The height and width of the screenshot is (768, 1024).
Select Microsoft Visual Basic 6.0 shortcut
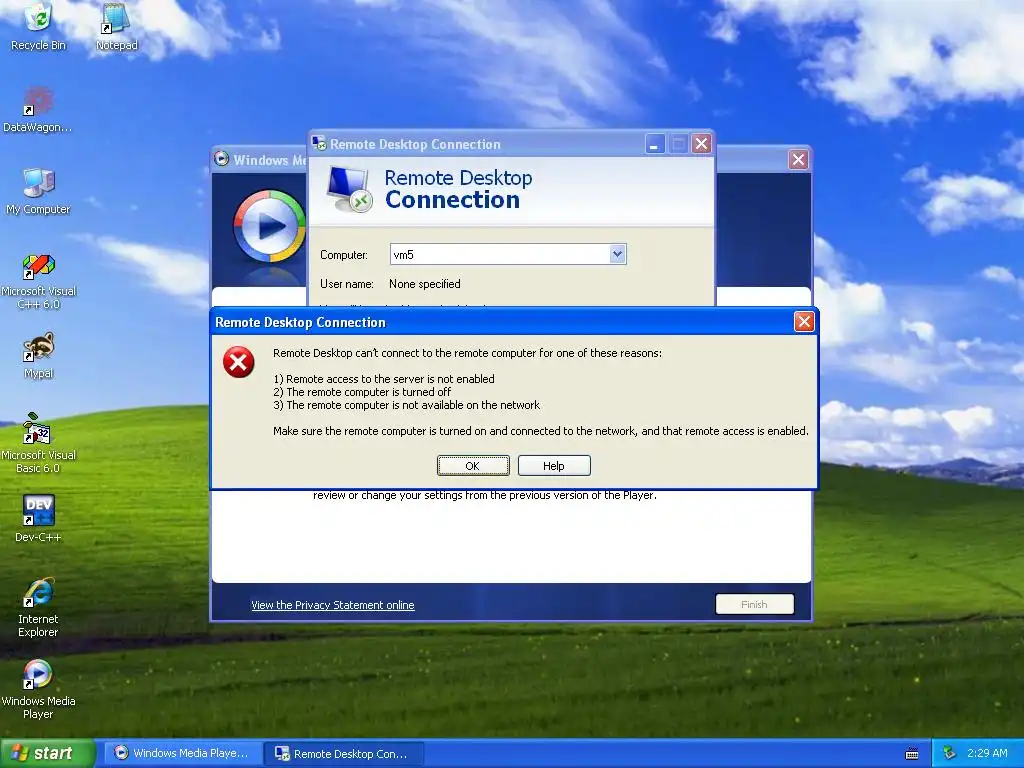pos(38,444)
